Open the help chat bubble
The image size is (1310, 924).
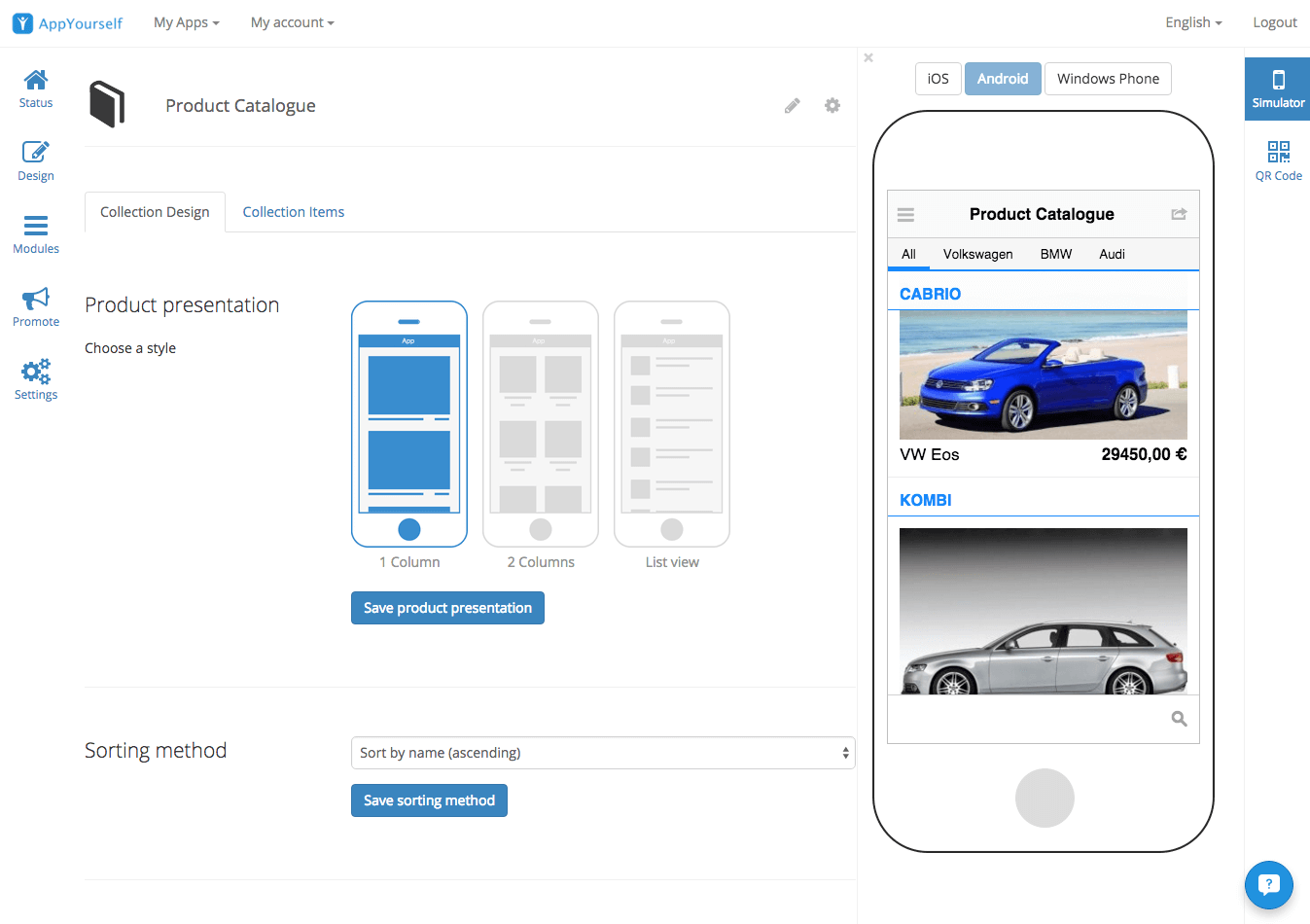click(1268, 885)
